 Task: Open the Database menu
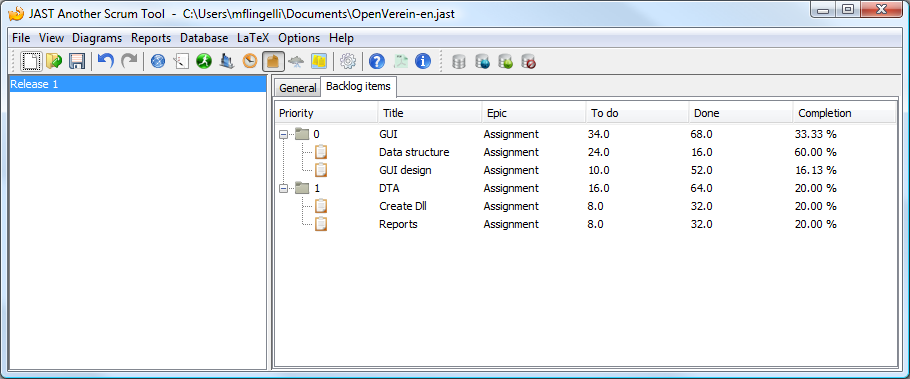(x=204, y=38)
